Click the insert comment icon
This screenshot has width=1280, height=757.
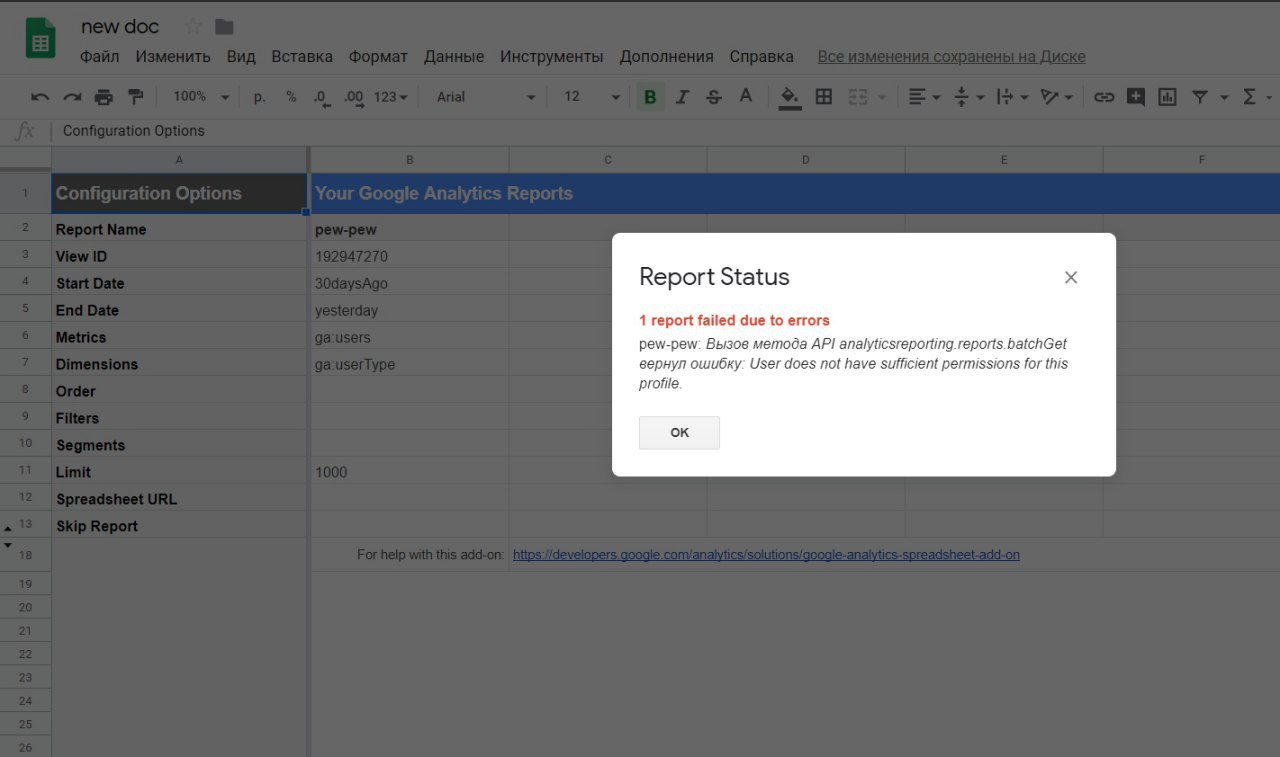[1136, 97]
